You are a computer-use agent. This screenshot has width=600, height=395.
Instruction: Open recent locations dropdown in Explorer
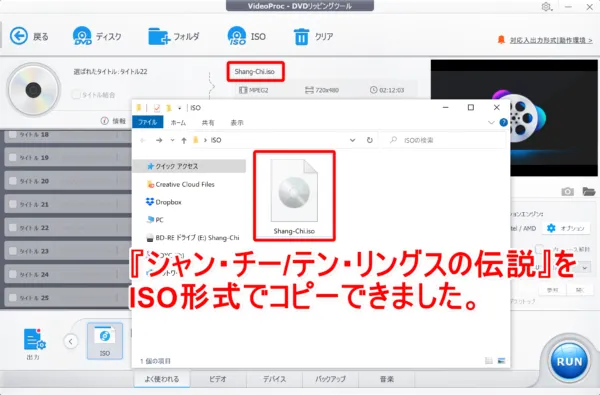coord(173,140)
